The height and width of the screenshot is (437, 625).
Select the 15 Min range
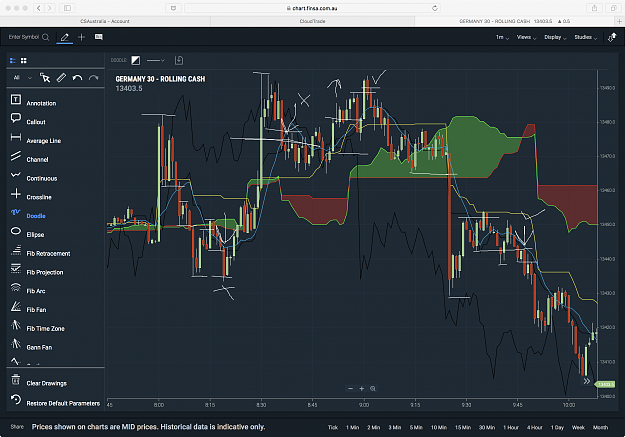463,427
